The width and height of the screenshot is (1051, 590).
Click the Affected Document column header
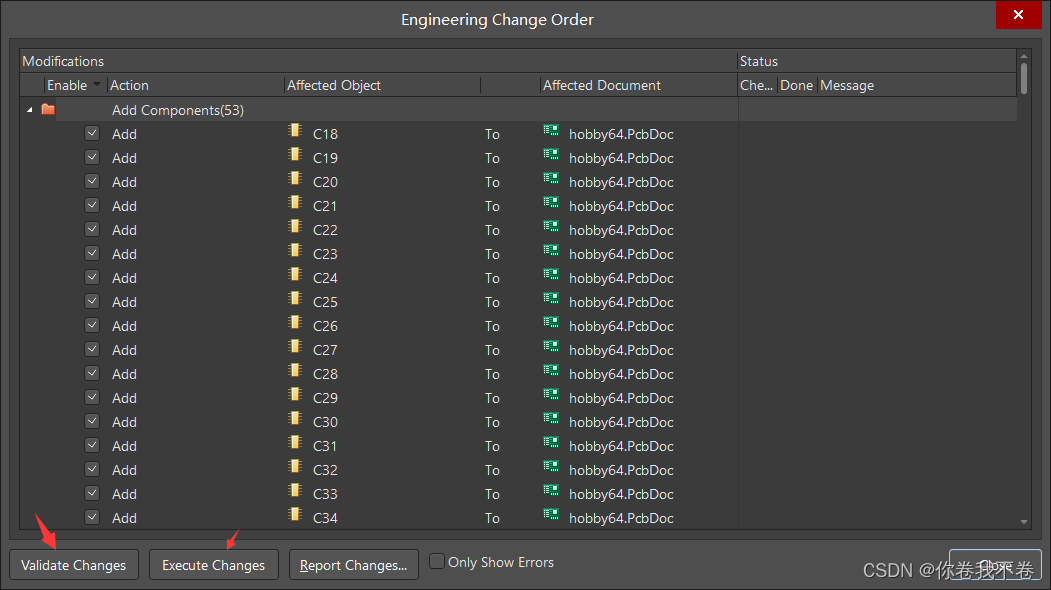[x=602, y=86]
